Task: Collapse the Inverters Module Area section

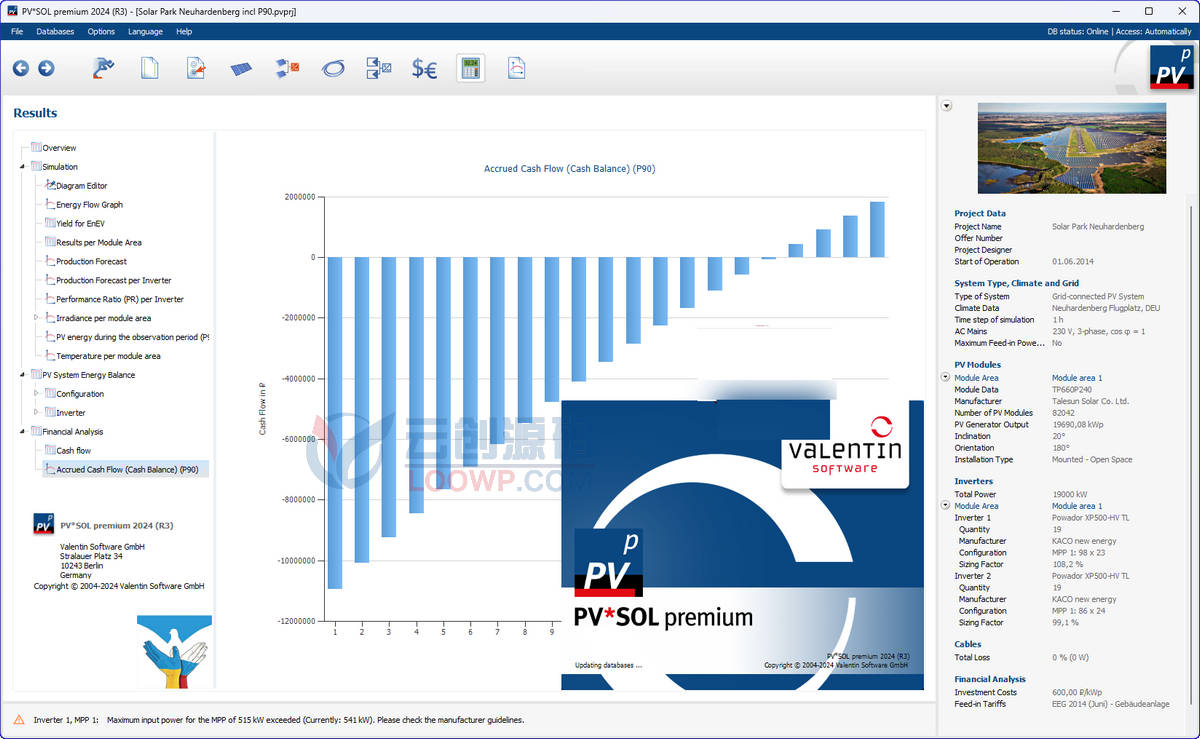Action: click(x=946, y=506)
